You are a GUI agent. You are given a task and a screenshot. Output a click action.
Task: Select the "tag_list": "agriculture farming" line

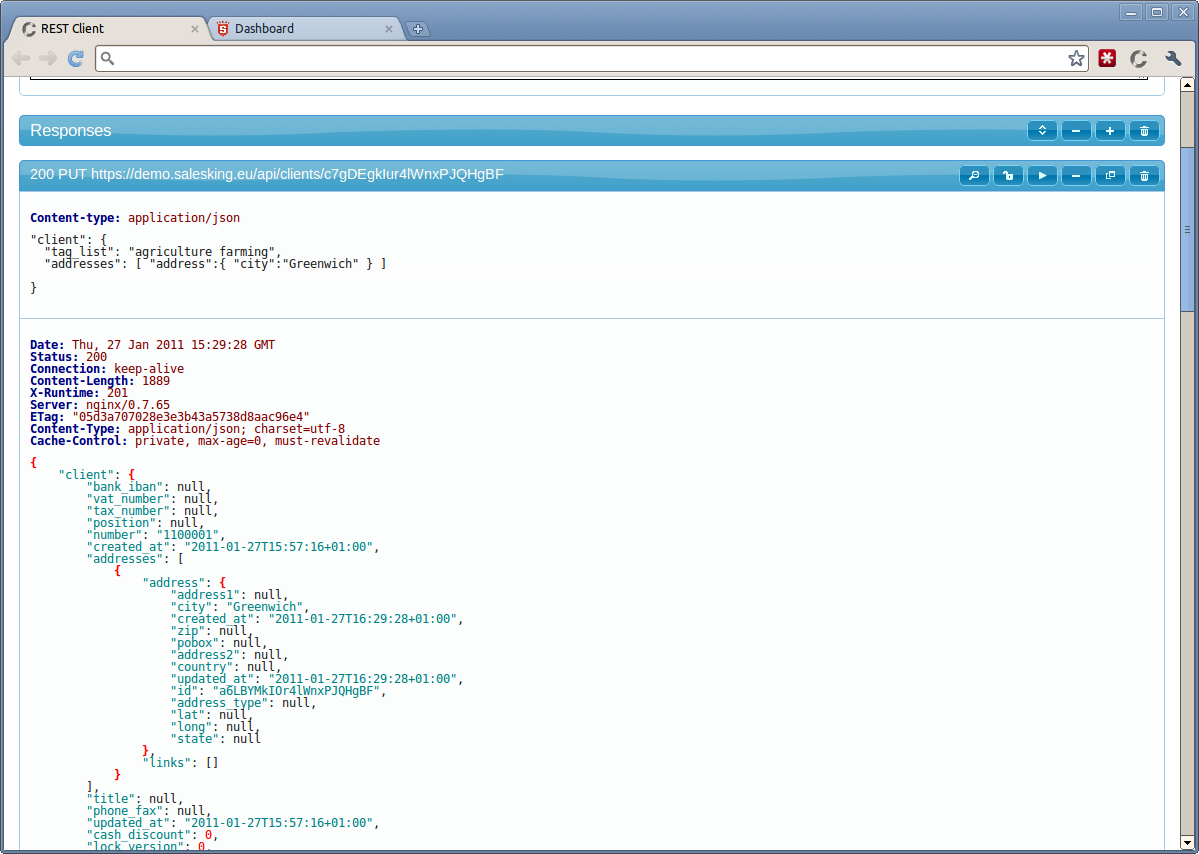[x=163, y=252]
